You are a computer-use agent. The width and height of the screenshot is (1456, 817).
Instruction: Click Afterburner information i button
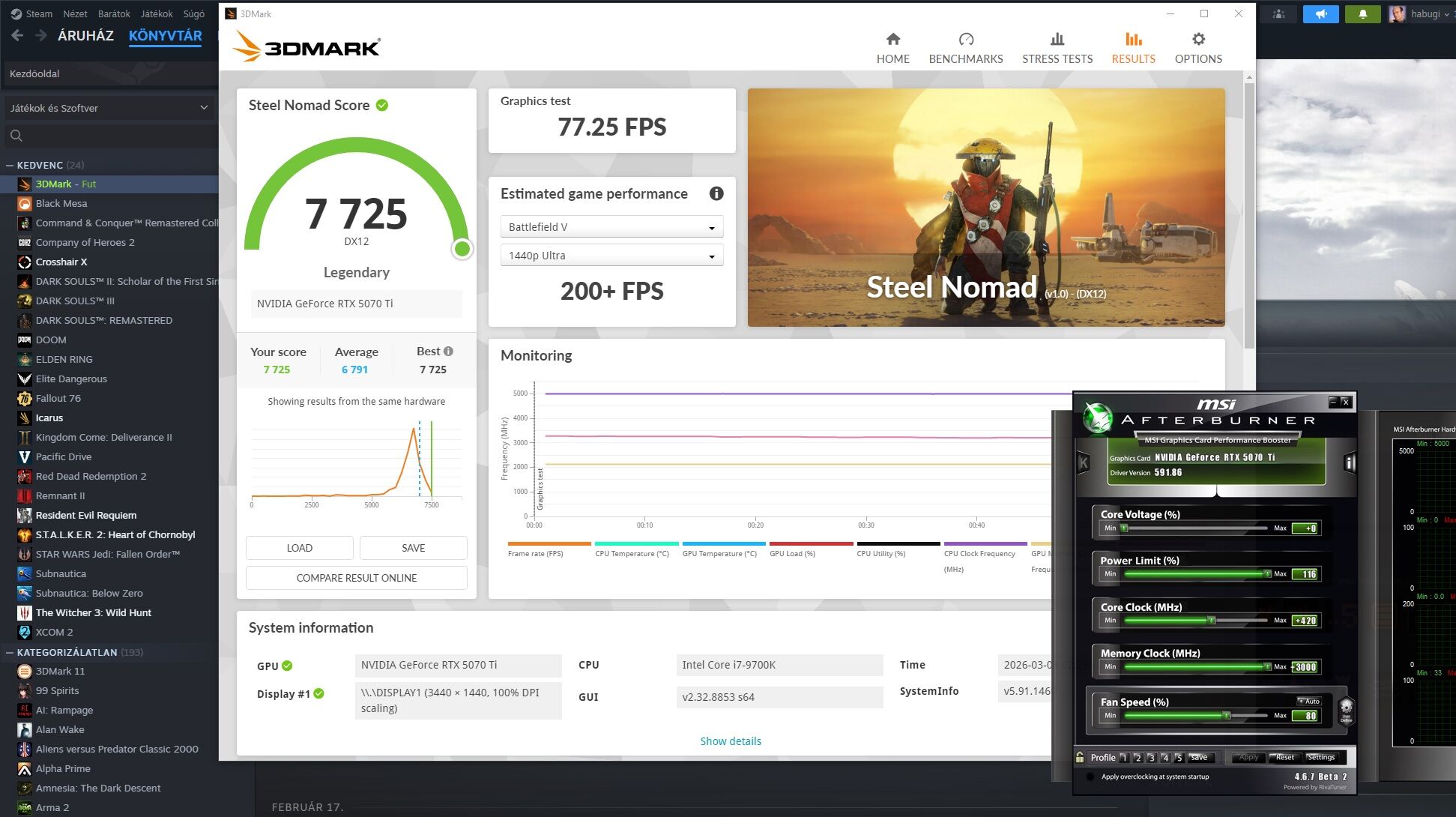point(1350,463)
